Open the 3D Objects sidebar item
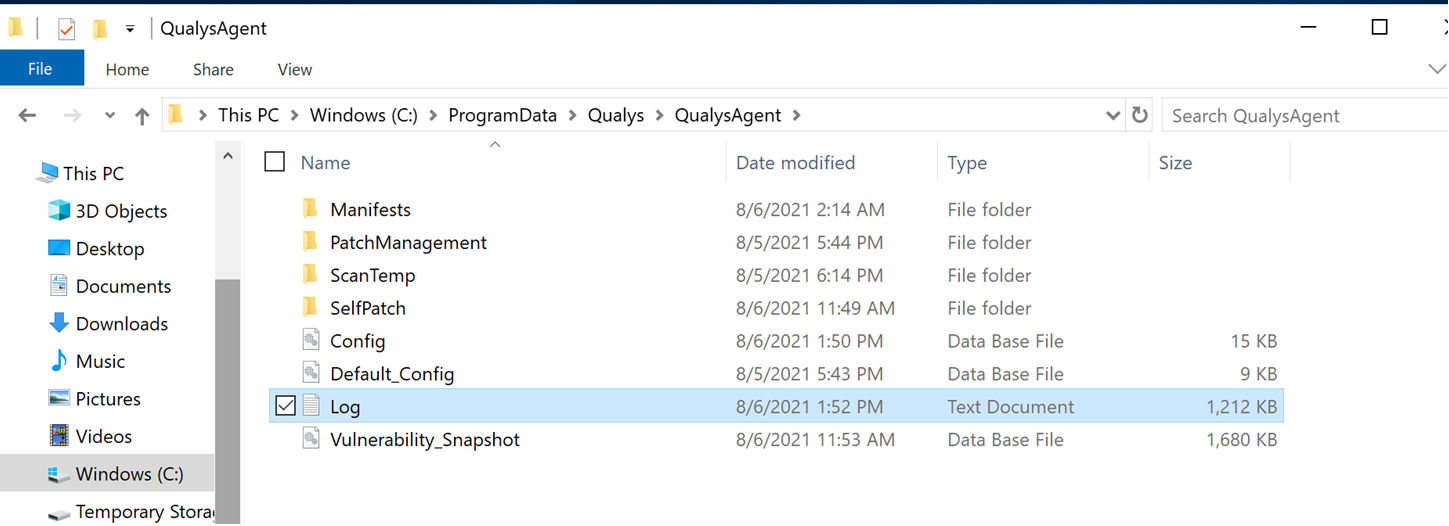This screenshot has height=526, width=1449. pos(121,211)
